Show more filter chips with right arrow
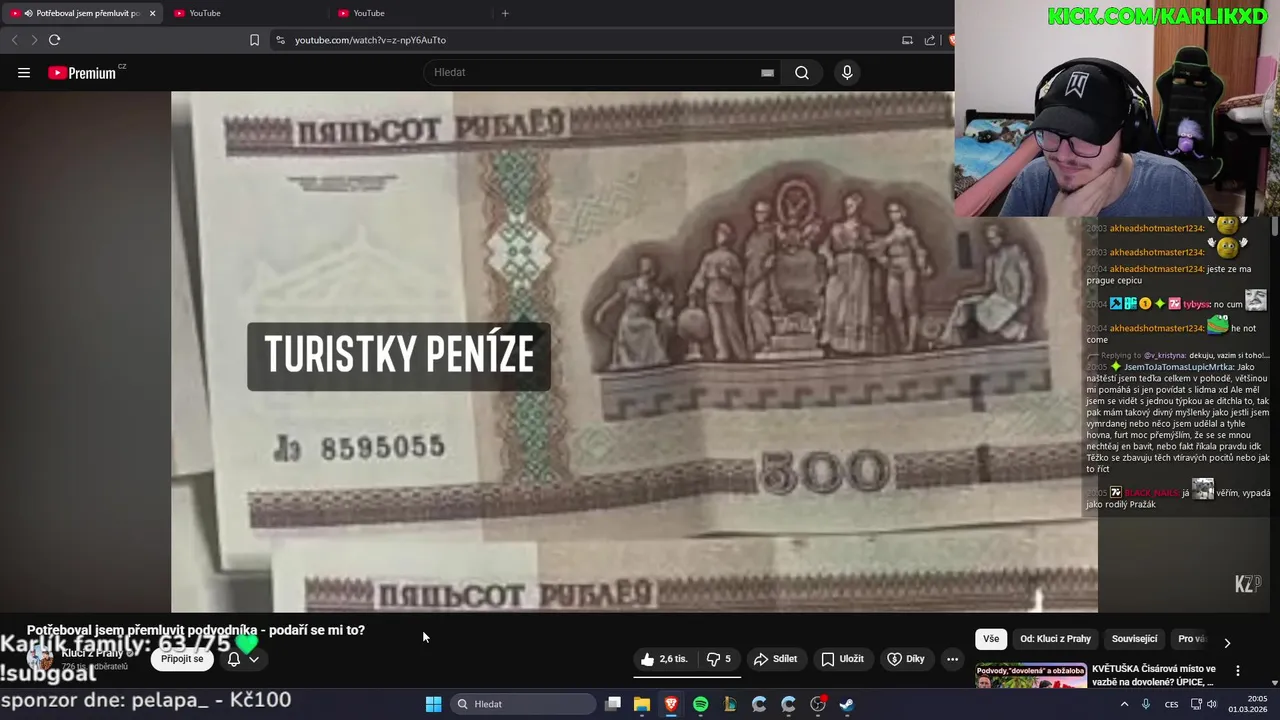 click(x=1227, y=642)
